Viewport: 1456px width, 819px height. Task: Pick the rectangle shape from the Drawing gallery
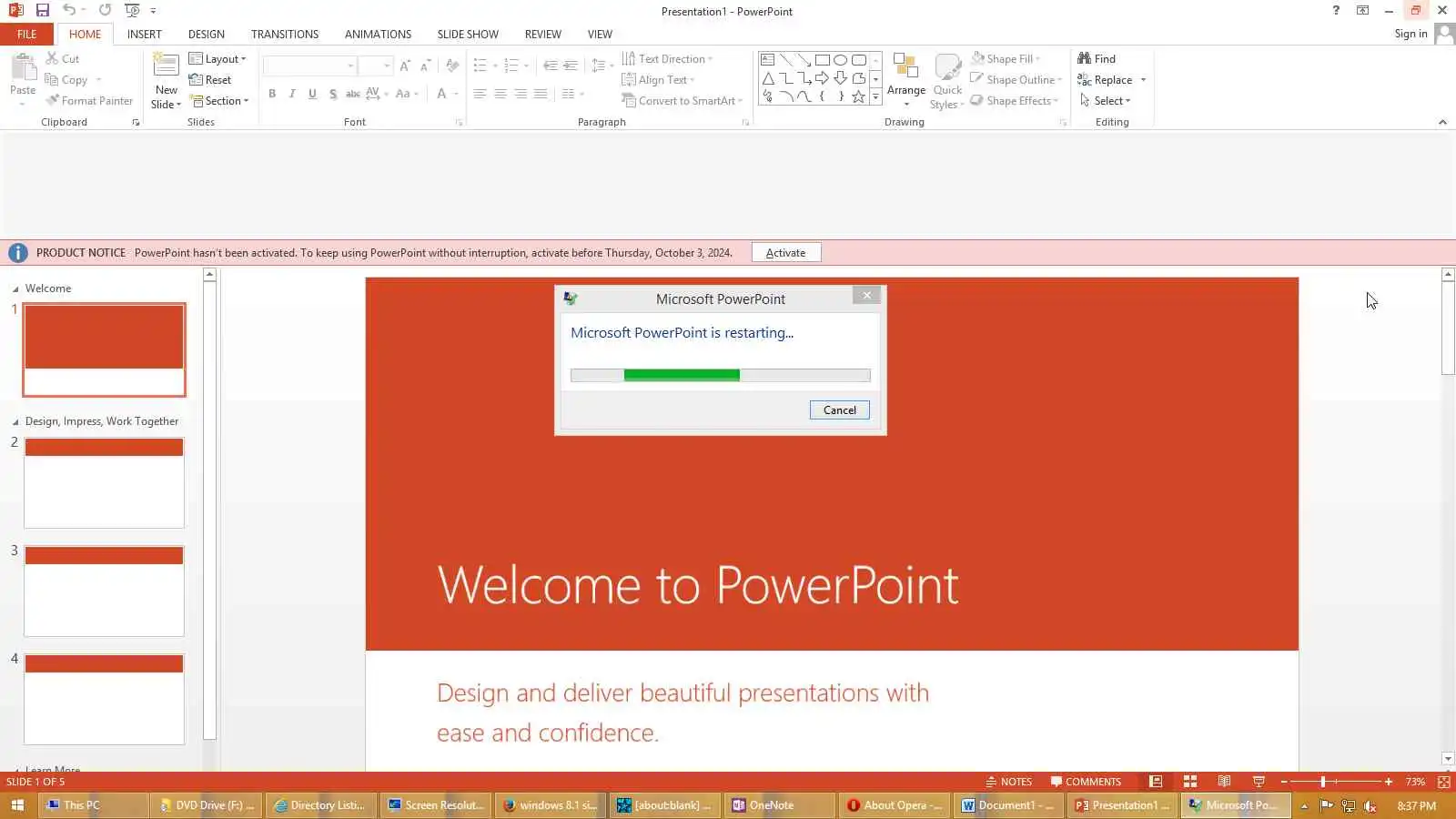823,60
